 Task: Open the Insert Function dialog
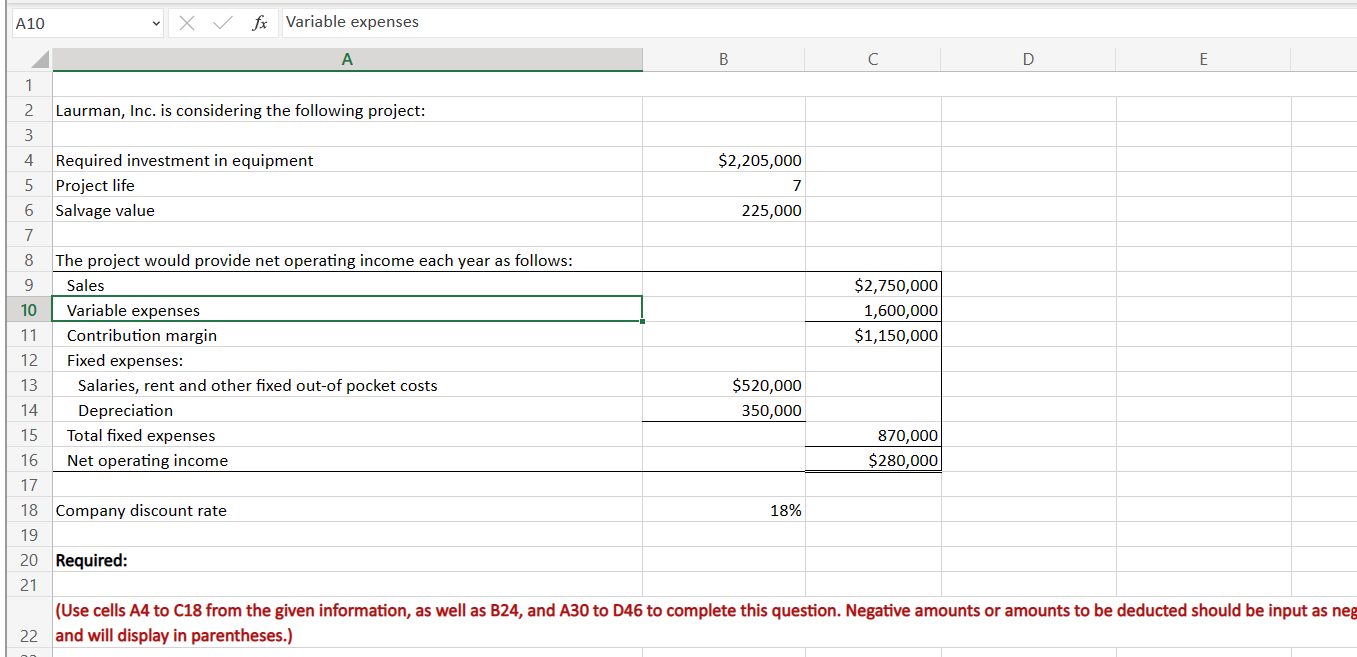[x=261, y=22]
